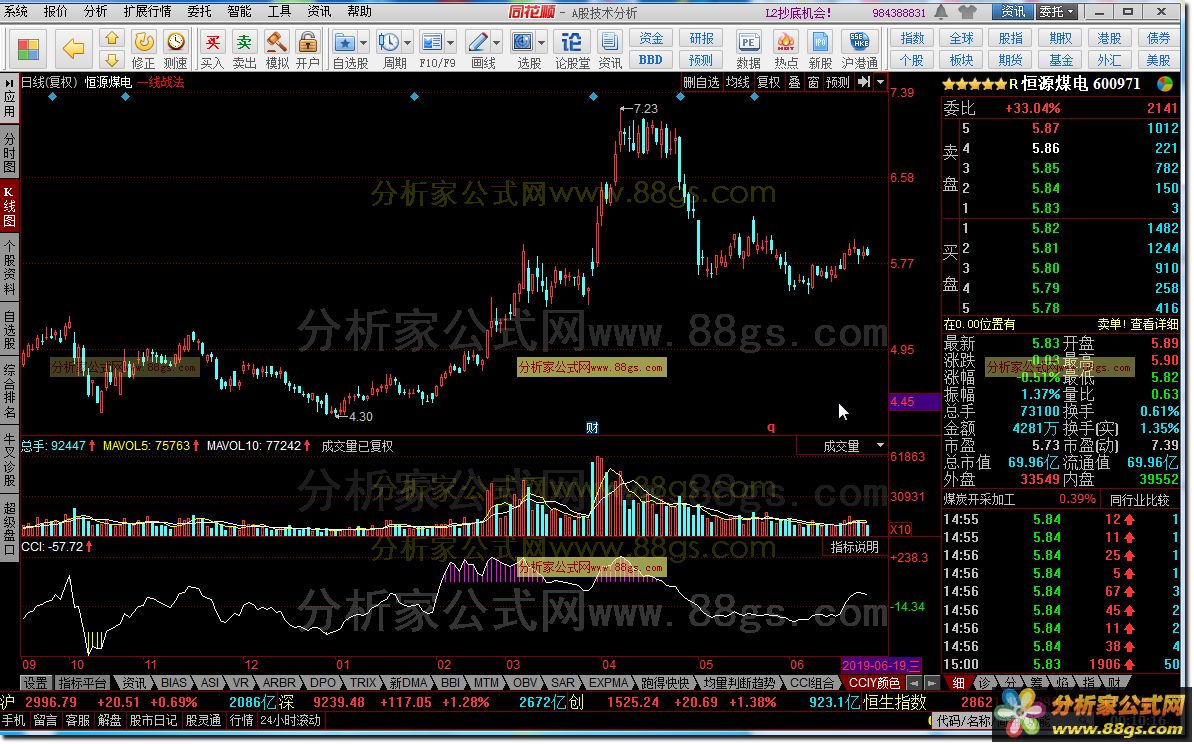The image size is (1194, 744).
Task: Click the red 买入 buy icon
Action: [212, 49]
